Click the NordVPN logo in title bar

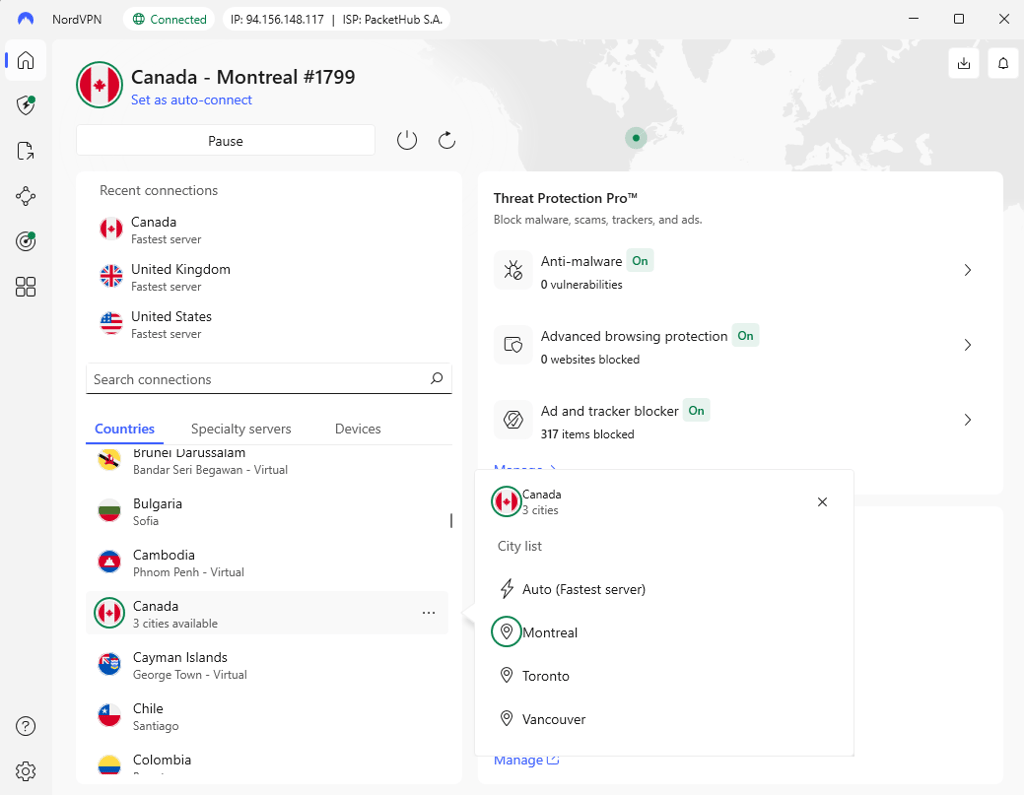pos(25,19)
